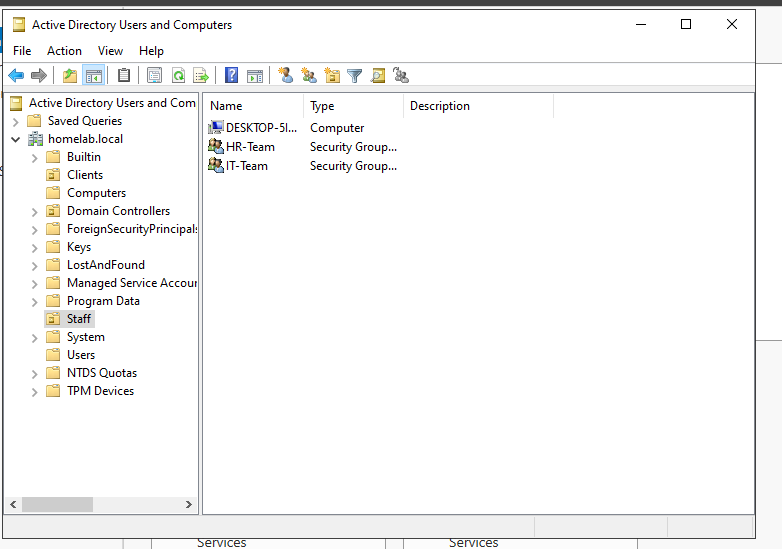The image size is (782, 549).
Task: Click the Refresh toolbar icon
Action: (178, 75)
